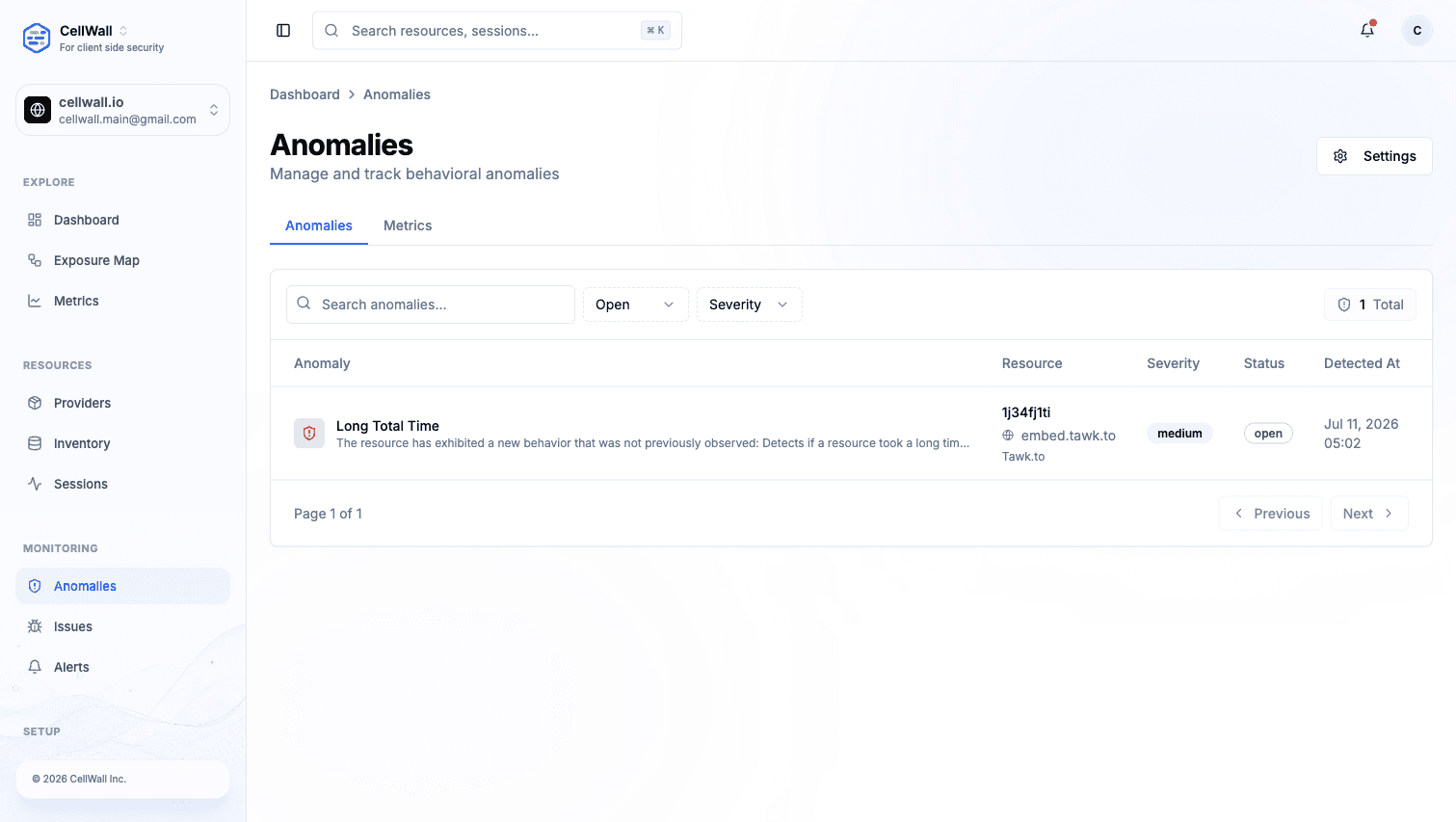1456x822 pixels.
Task: Switch to the Anomalies tab
Action: pyautogui.click(x=319, y=225)
